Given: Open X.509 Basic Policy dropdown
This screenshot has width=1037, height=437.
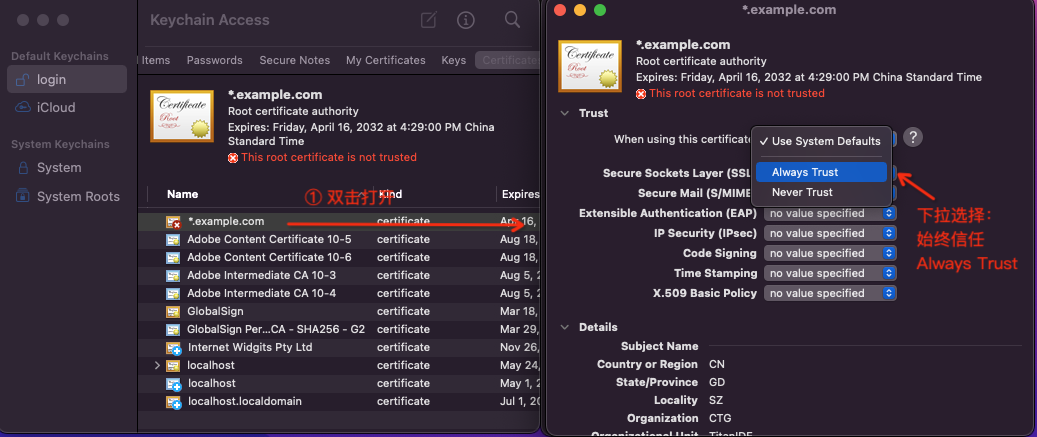Looking at the screenshot, I should [830, 293].
